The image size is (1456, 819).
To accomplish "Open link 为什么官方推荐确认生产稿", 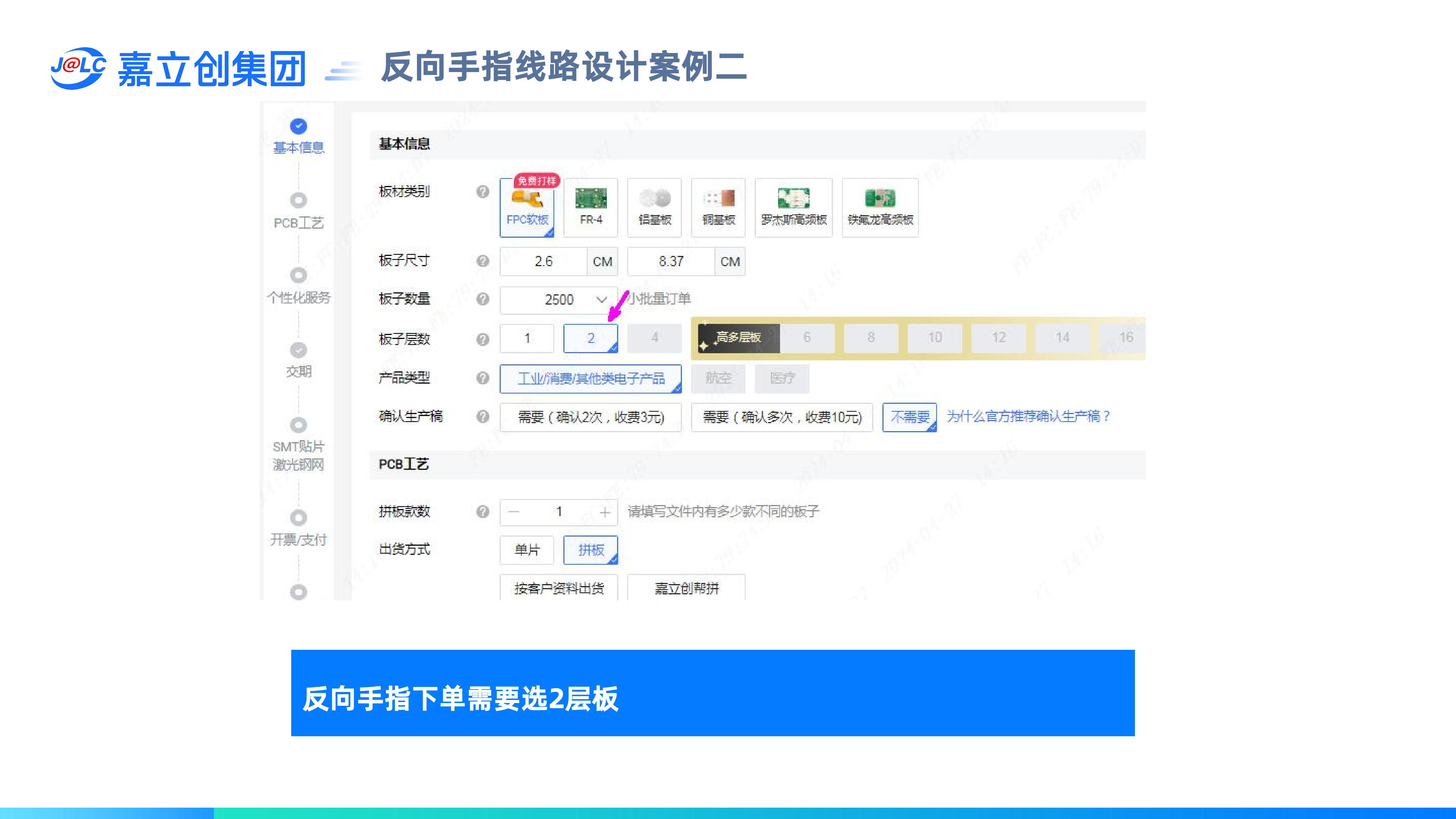I will pyautogui.click(x=1028, y=417).
